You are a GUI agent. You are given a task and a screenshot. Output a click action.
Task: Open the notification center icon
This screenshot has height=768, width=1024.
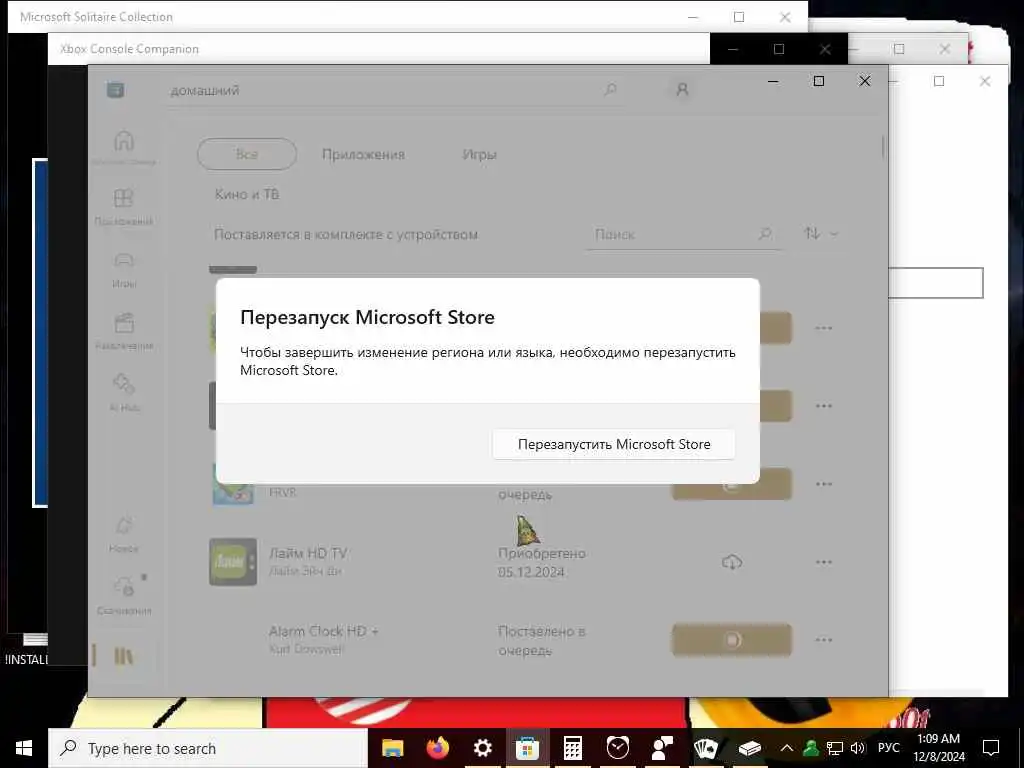click(x=991, y=748)
